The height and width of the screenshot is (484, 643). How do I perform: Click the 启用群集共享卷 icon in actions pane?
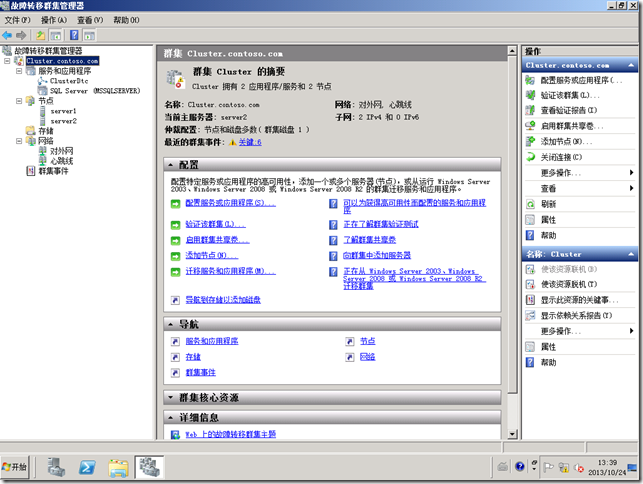530,126
